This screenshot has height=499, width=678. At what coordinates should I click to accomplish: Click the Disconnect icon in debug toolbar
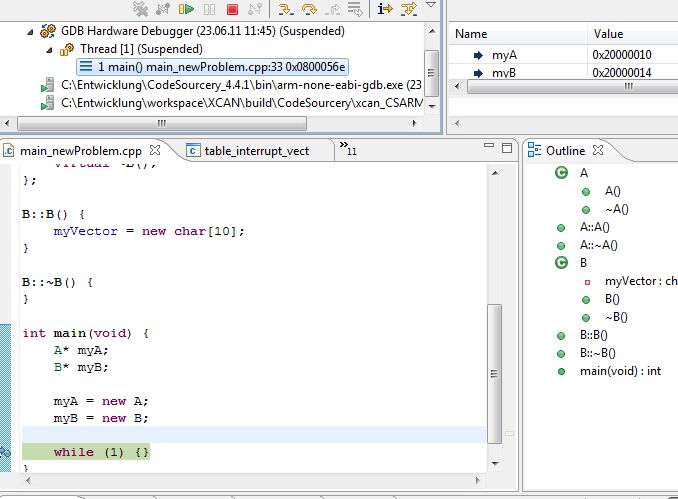pyautogui.click(x=254, y=9)
